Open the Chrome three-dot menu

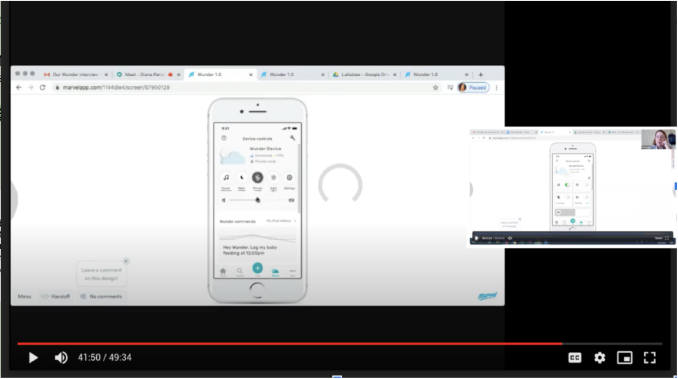tap(496, 87)
